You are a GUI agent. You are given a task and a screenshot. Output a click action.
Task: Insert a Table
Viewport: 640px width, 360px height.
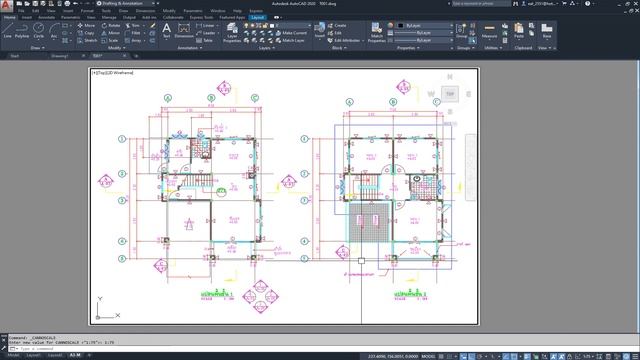[x=204, y=40]
